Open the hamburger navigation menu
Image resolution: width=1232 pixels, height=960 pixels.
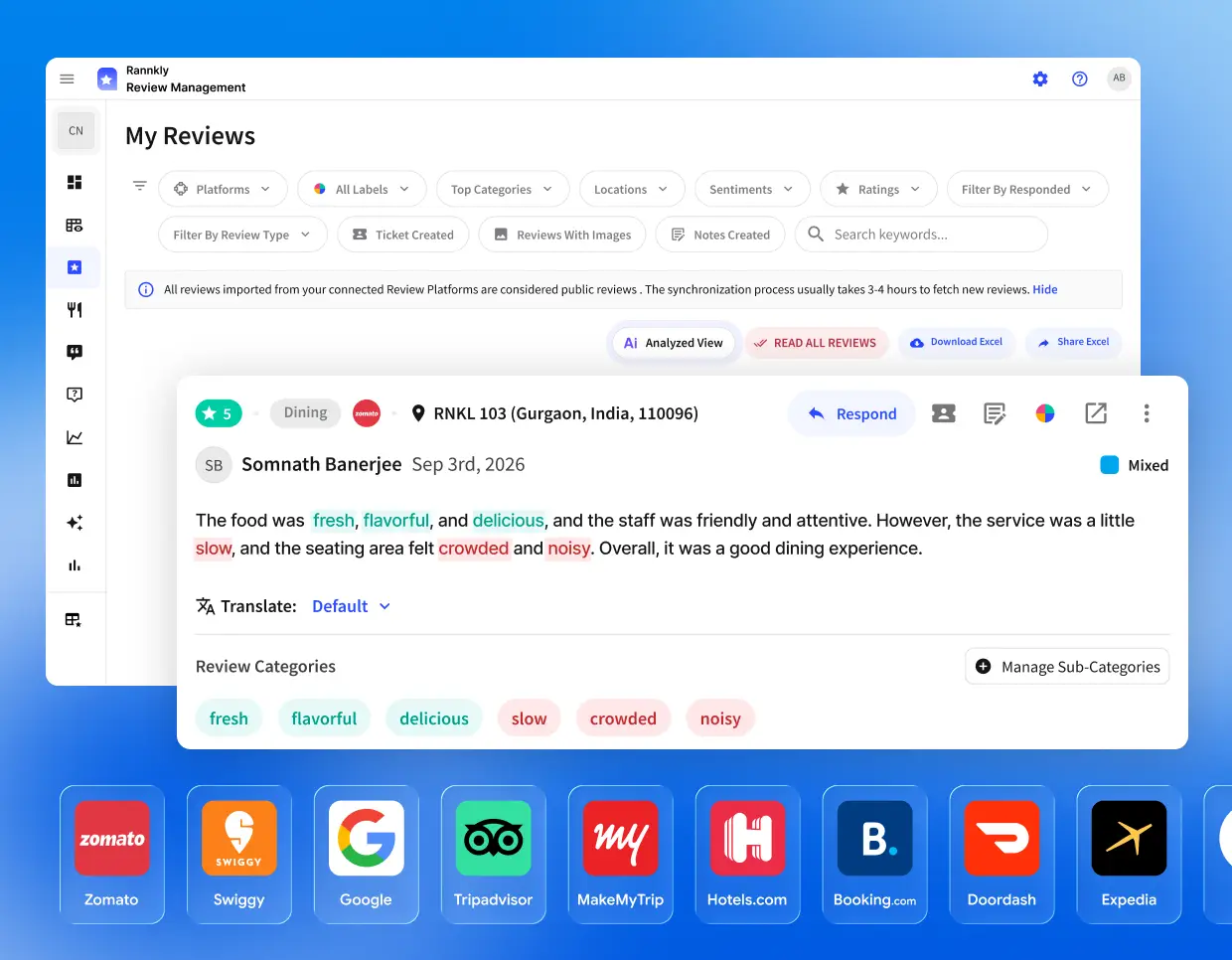(68, 79)
